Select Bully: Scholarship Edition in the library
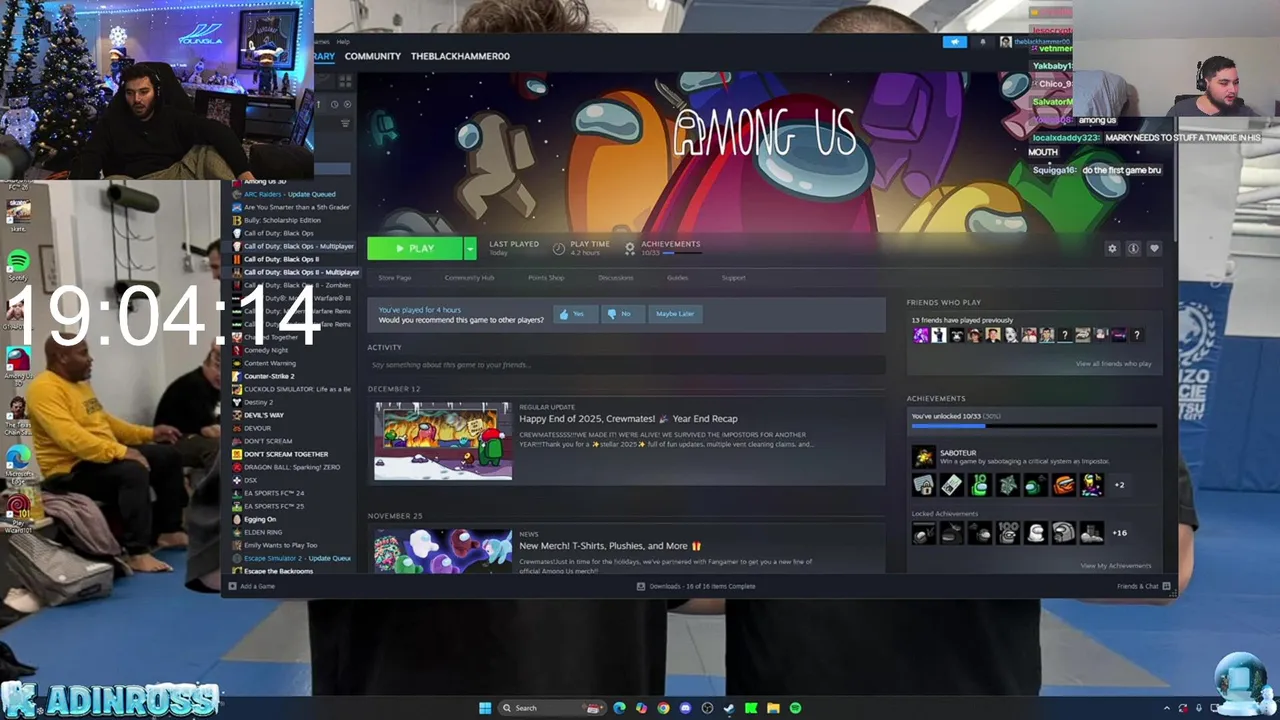Viewport: 1280px width, 720px height. tap(282, 220)
